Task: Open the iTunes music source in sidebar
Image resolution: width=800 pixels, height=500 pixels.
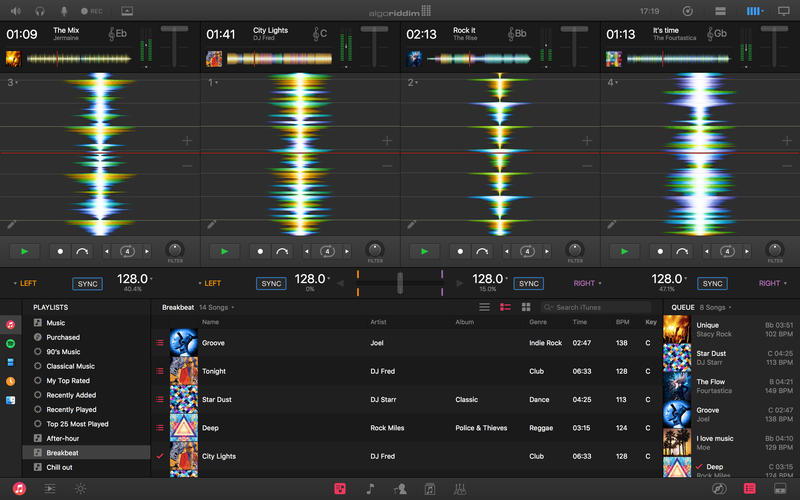Action: (x=10, y=324)
